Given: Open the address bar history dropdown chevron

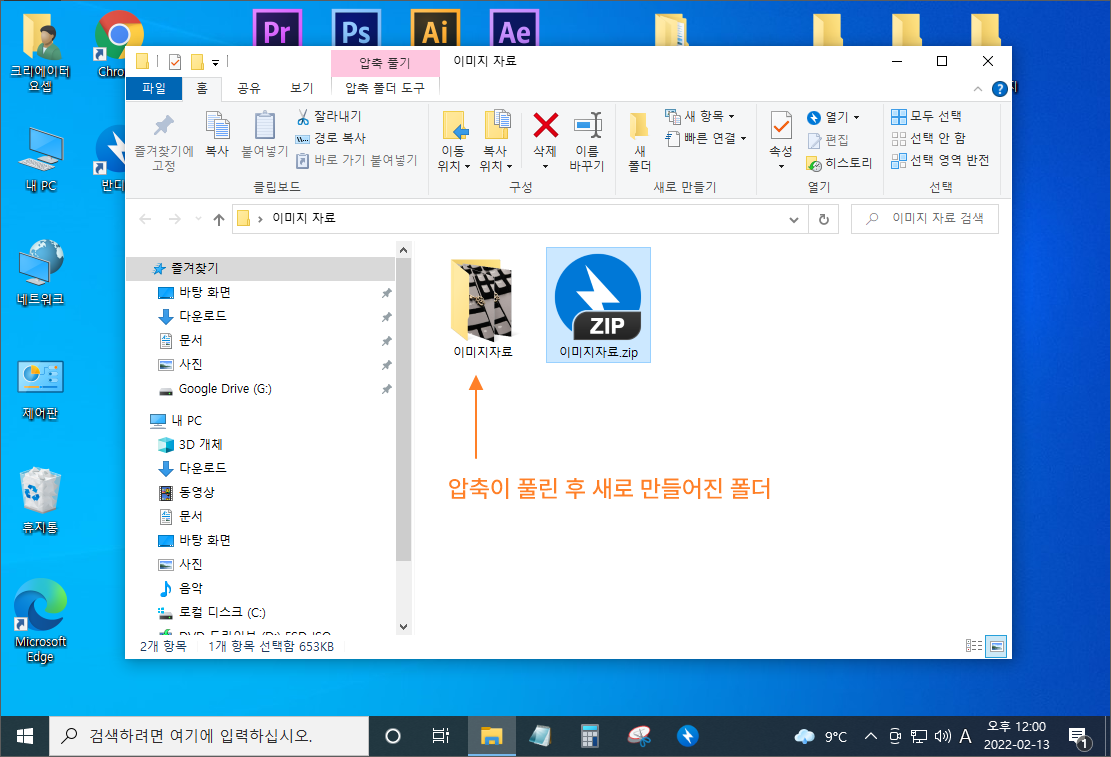Looking at the screenshot, I should (x=794, y=219).
